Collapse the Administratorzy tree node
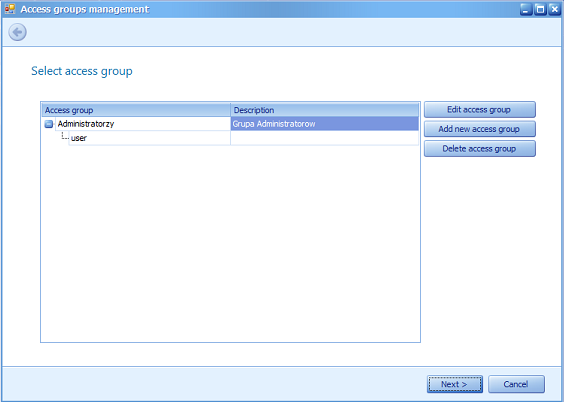 click(49, 124)
